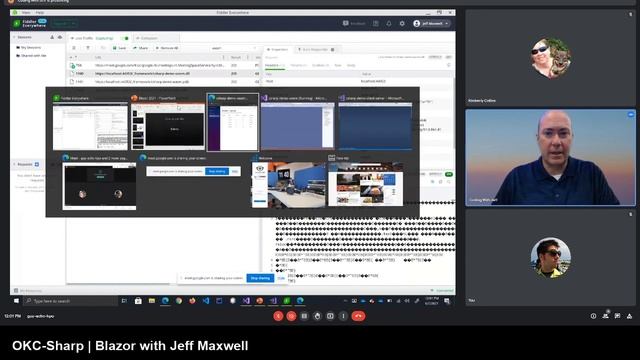This screenshot has height=360, width=640.
Task: Open the Meet chat panel
Action: pos(618,316)
